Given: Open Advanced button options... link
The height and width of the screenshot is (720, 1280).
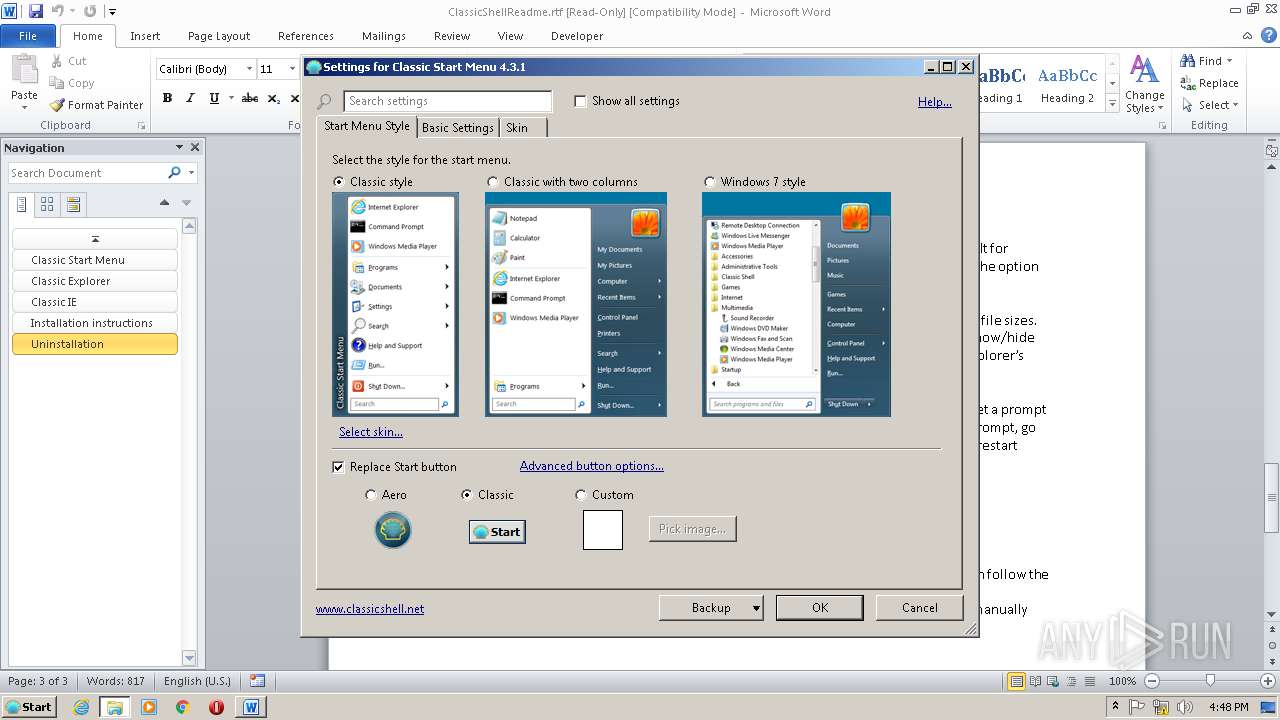Looking at the screenshot, I should (592, 466).
